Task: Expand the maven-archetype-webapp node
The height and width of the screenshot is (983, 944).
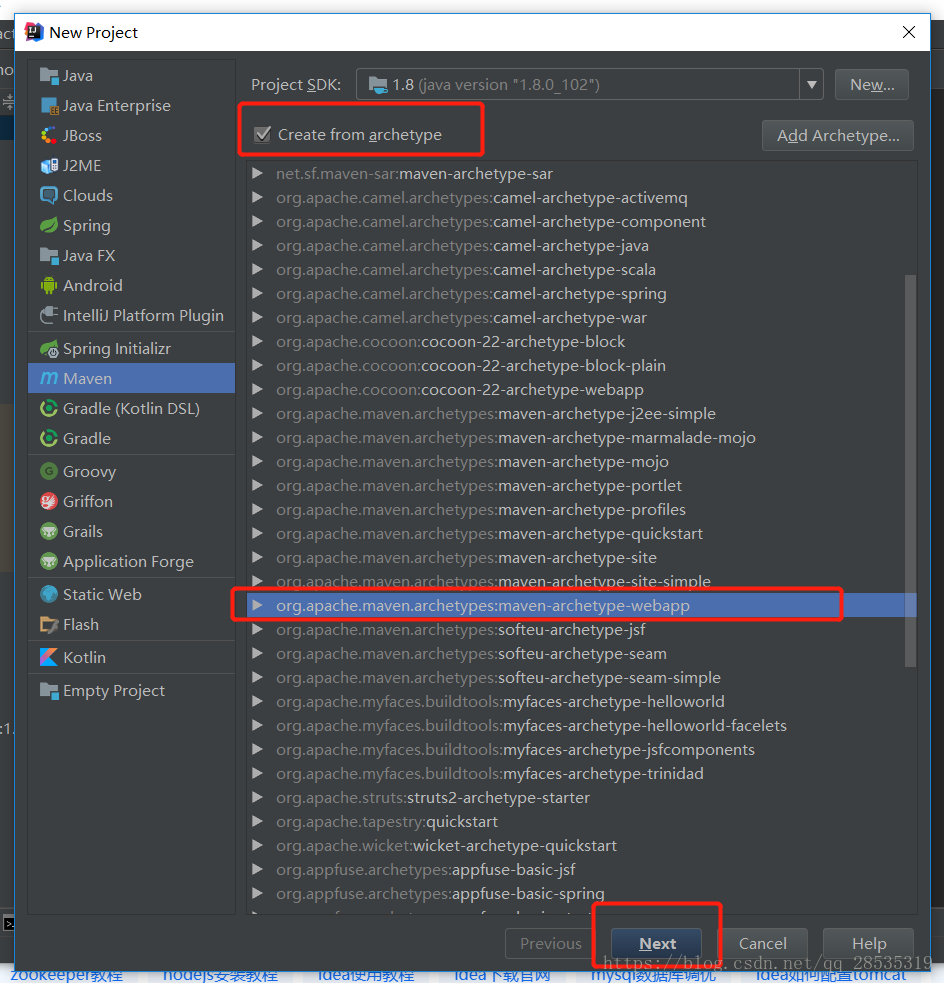Action: pyautogui.click(x=257, y=606)
